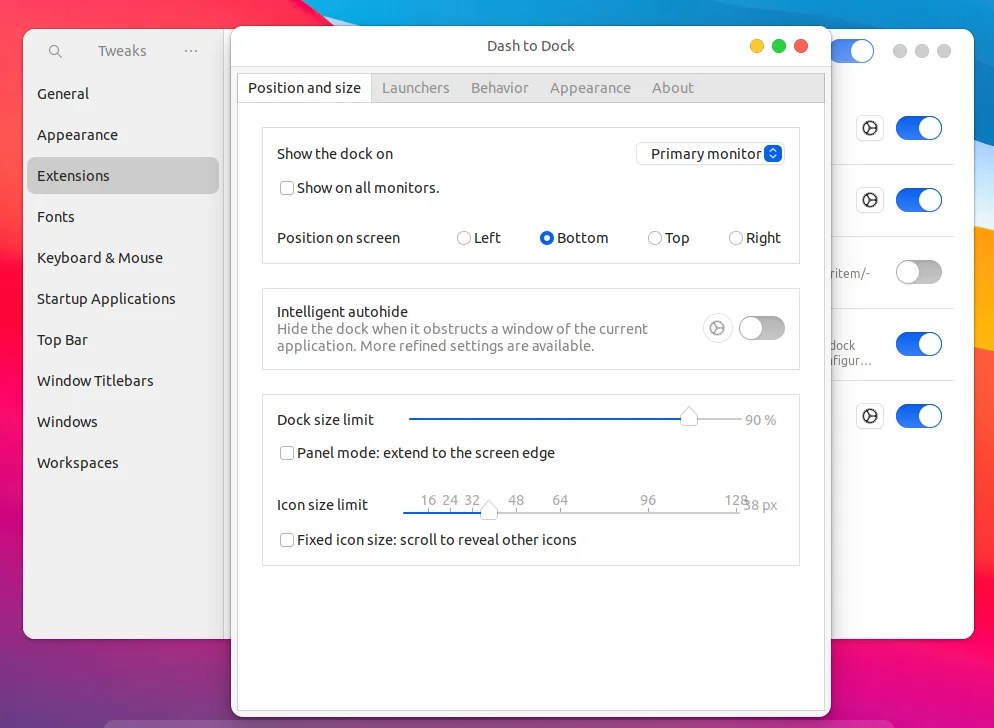Open the About tab
This screenshot has height=728, width=994.
673,88
